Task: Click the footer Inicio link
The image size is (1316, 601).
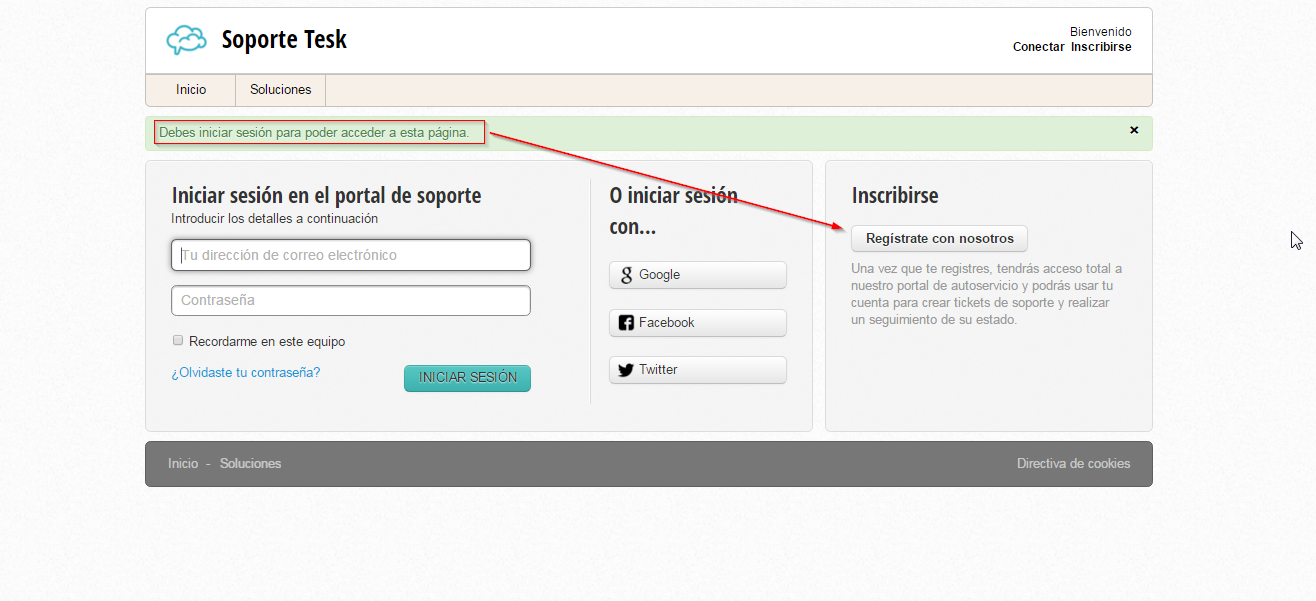Action: 183,464
